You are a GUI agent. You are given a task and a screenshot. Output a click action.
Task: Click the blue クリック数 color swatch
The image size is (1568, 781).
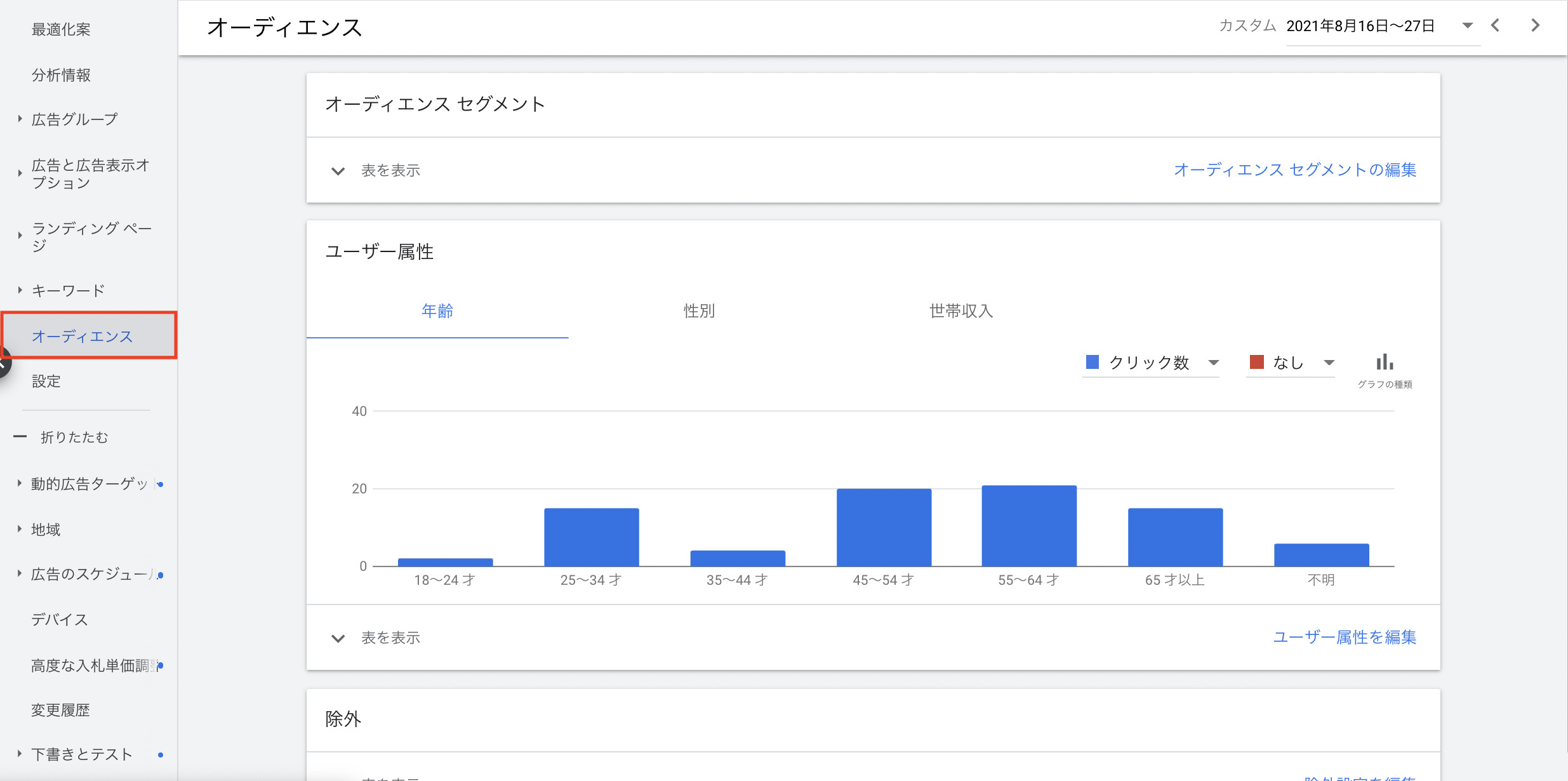pos(1093,362)
